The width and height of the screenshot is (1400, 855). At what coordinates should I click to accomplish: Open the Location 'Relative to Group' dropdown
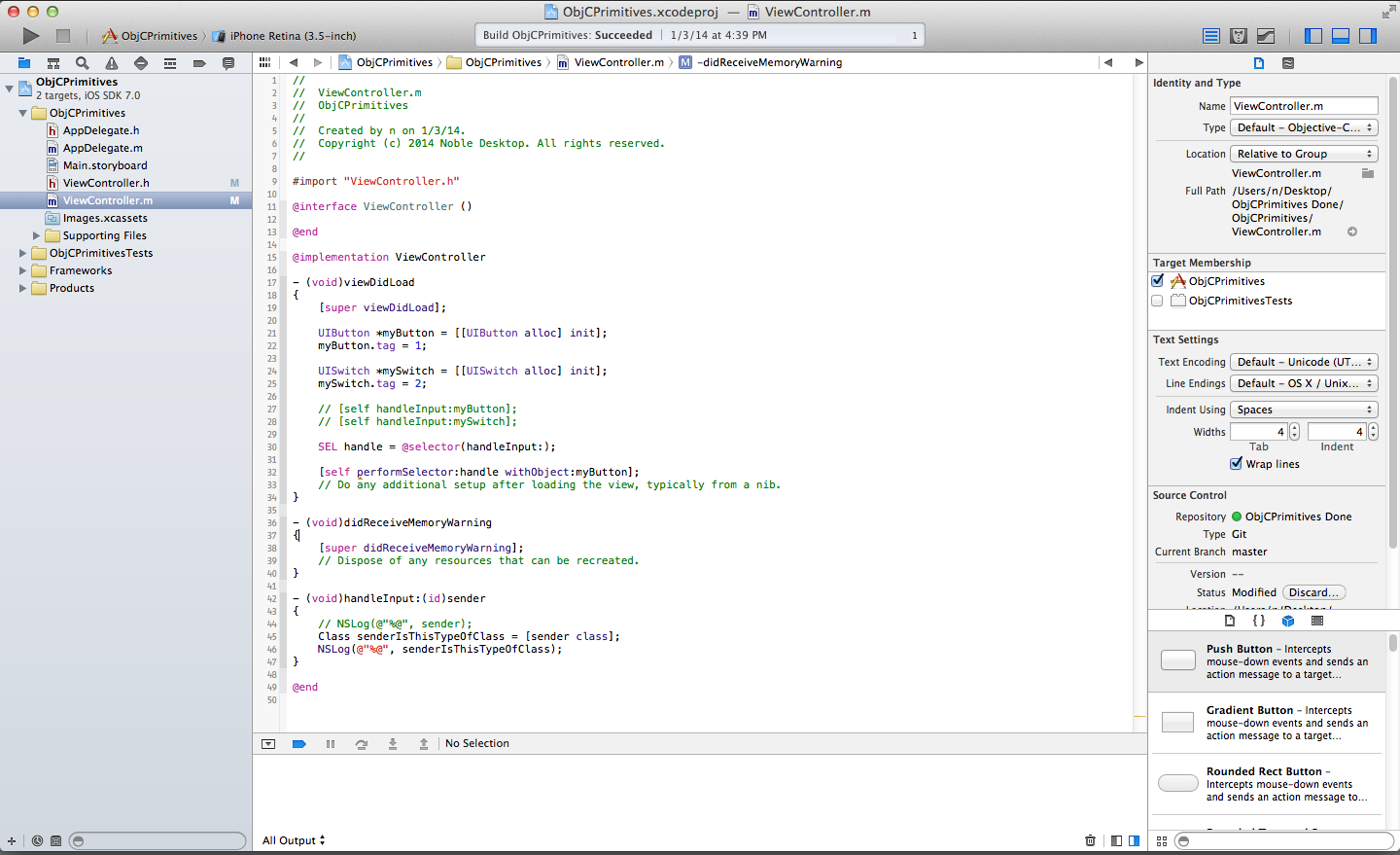coord(1305,154)
